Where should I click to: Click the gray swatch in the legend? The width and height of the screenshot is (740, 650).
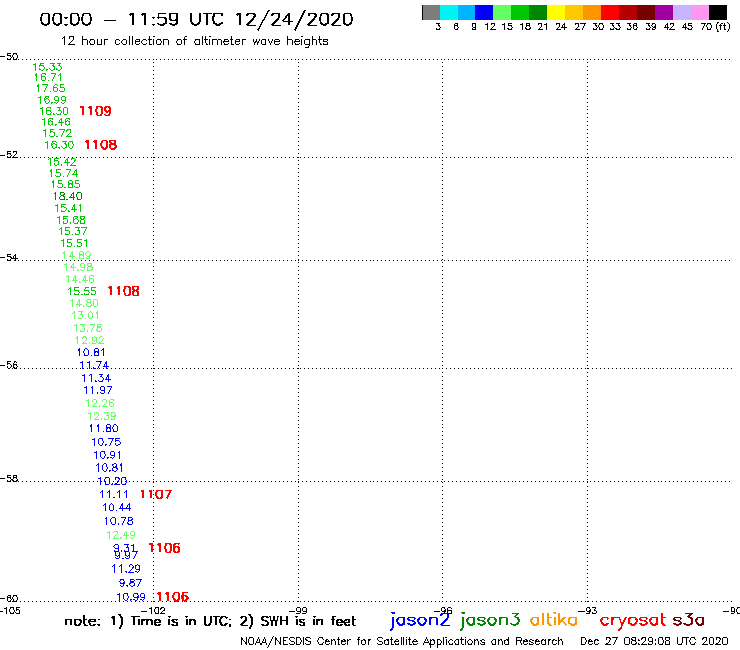(x=431, y=12)
